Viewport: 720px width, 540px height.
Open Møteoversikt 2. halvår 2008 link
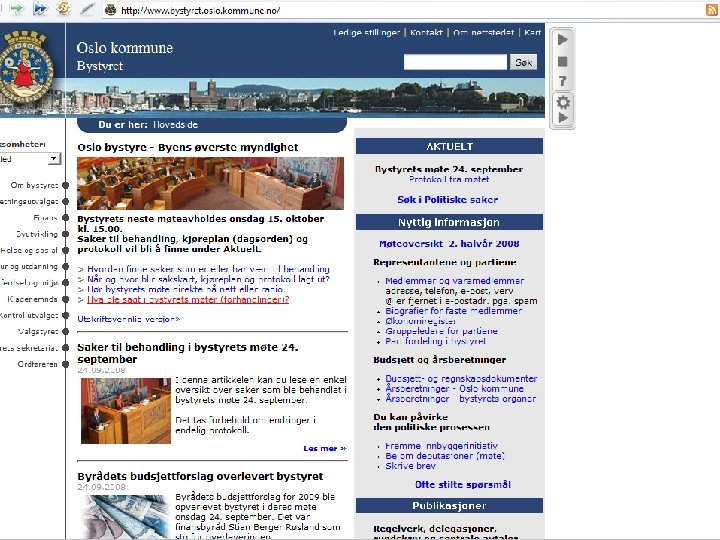(x=449, y=243)
